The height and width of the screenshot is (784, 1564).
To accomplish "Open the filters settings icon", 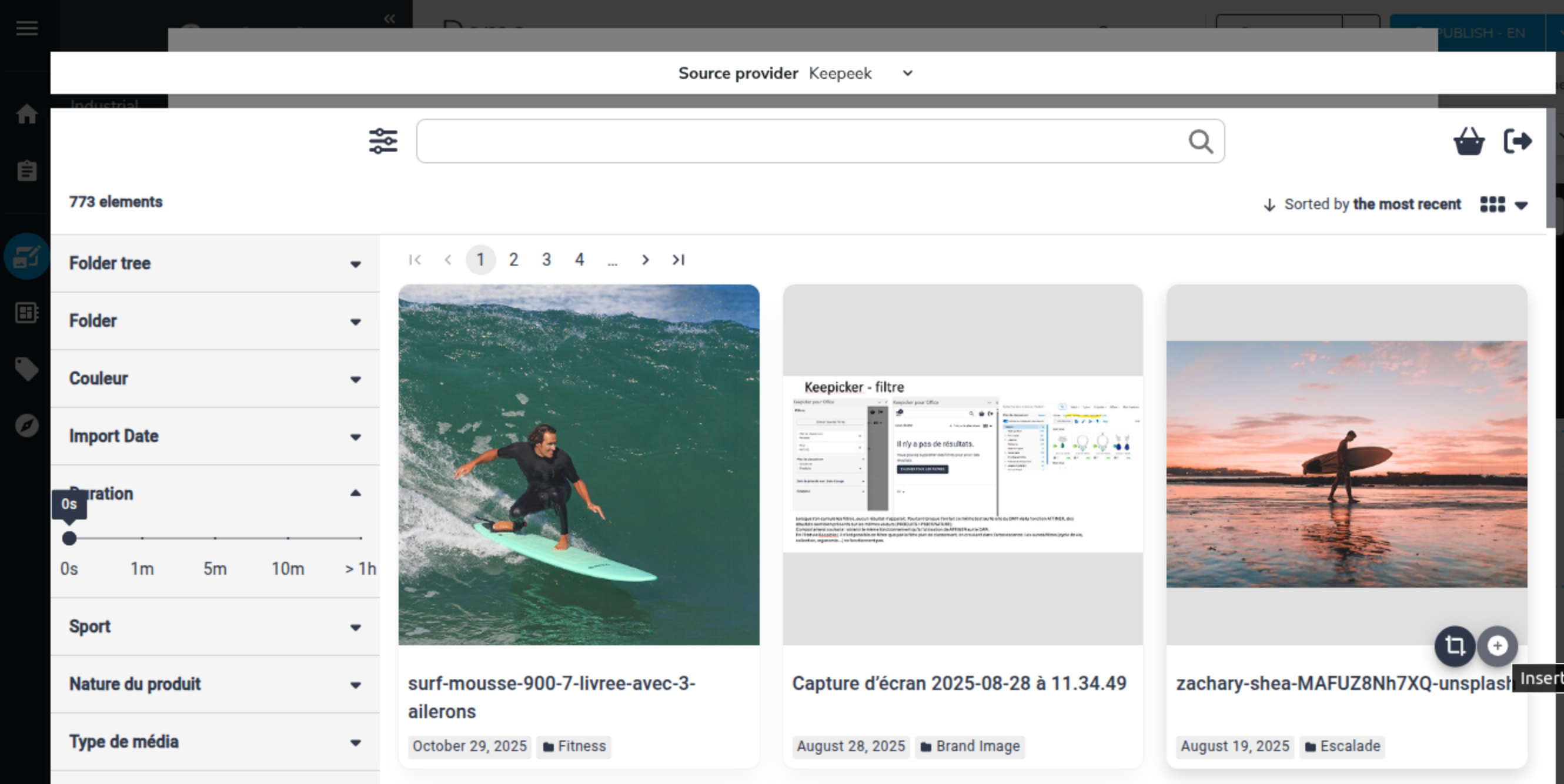I will 383,142.
